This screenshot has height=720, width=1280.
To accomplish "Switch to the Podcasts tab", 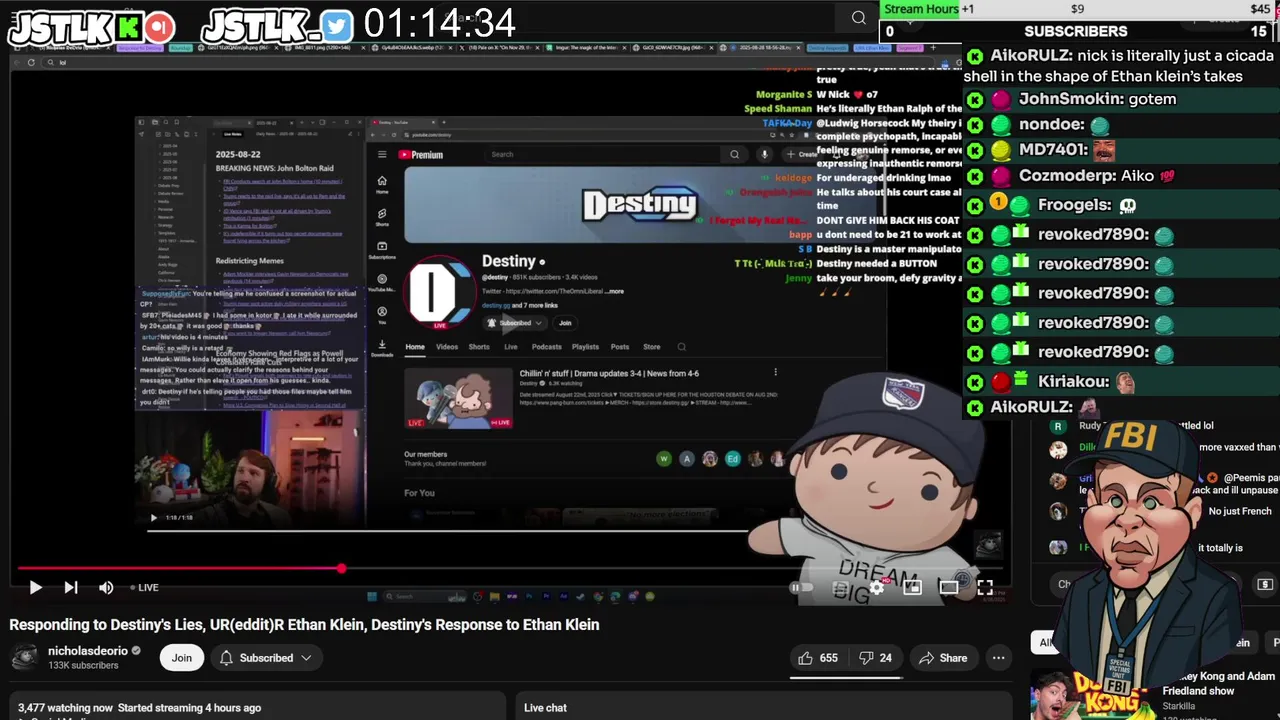I will pos(546,347).
